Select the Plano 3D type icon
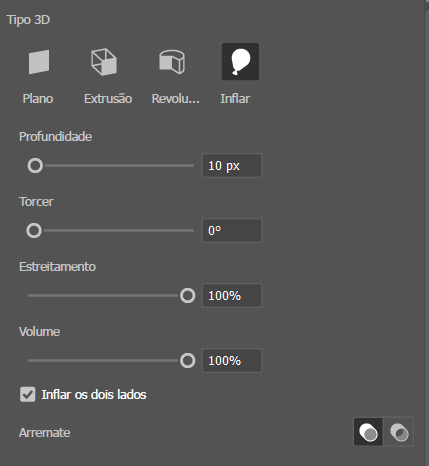The width and height of the screenshot is (429, 466). coord(39,62)
